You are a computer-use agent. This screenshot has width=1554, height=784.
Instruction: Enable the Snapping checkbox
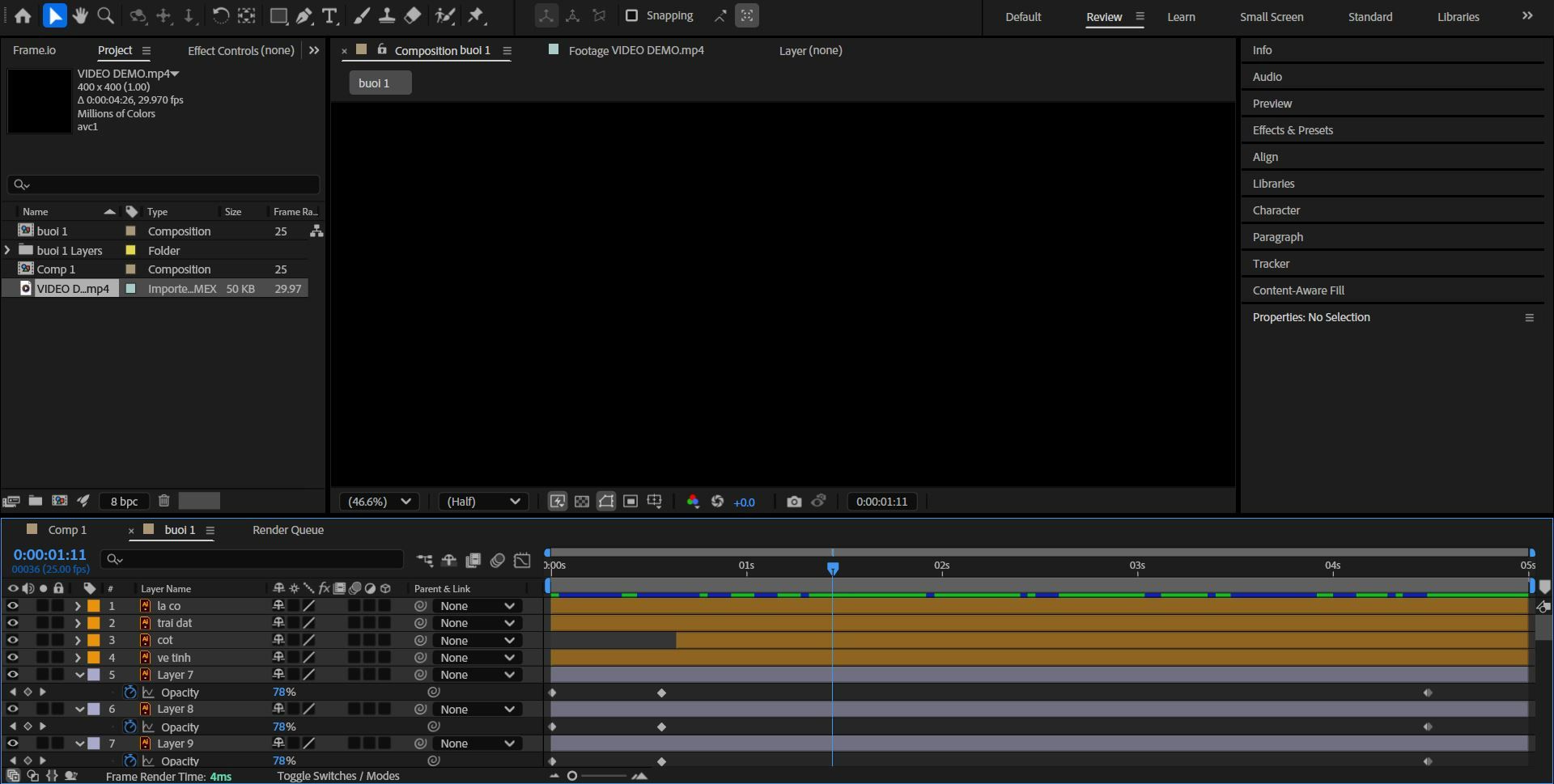tap(632, 15)
